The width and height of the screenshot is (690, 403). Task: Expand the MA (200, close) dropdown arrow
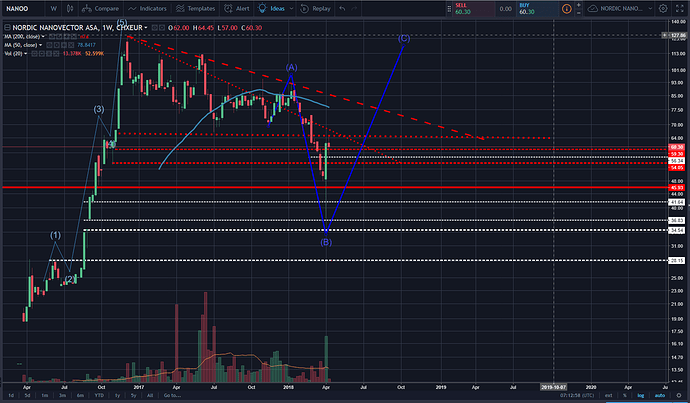[43, 37]
